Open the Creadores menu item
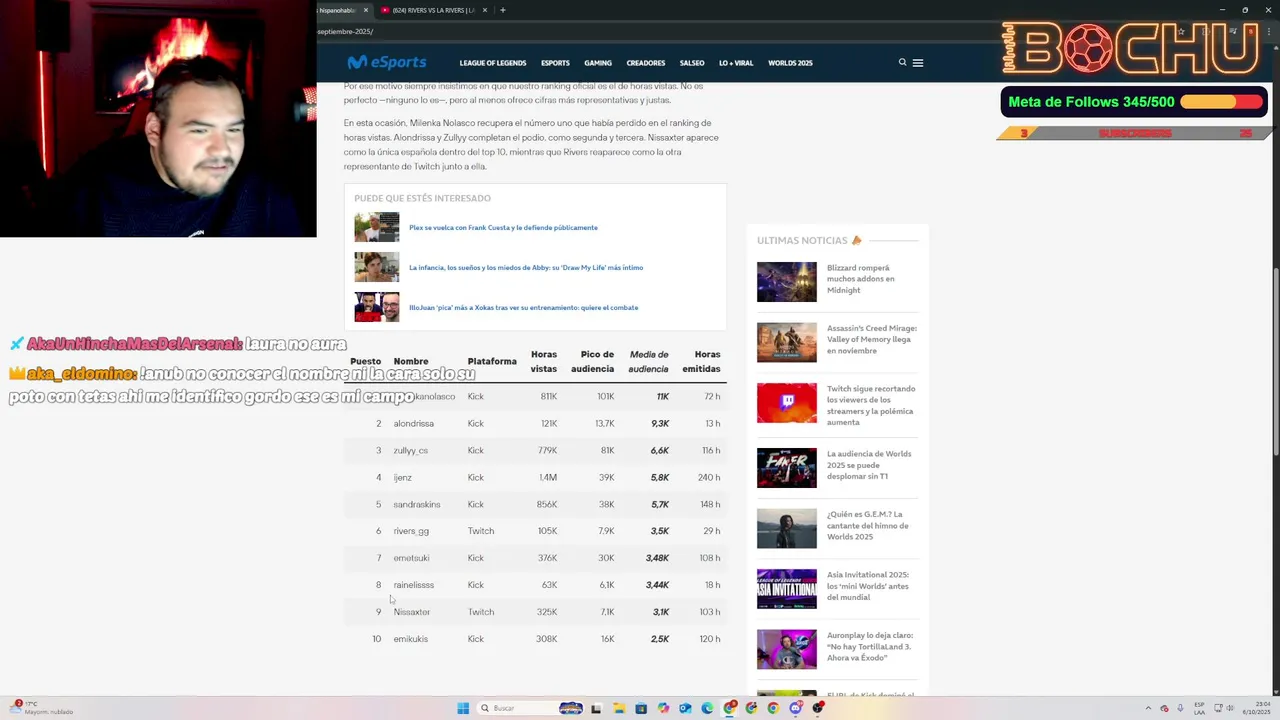1280x720 pixels. 646,63
